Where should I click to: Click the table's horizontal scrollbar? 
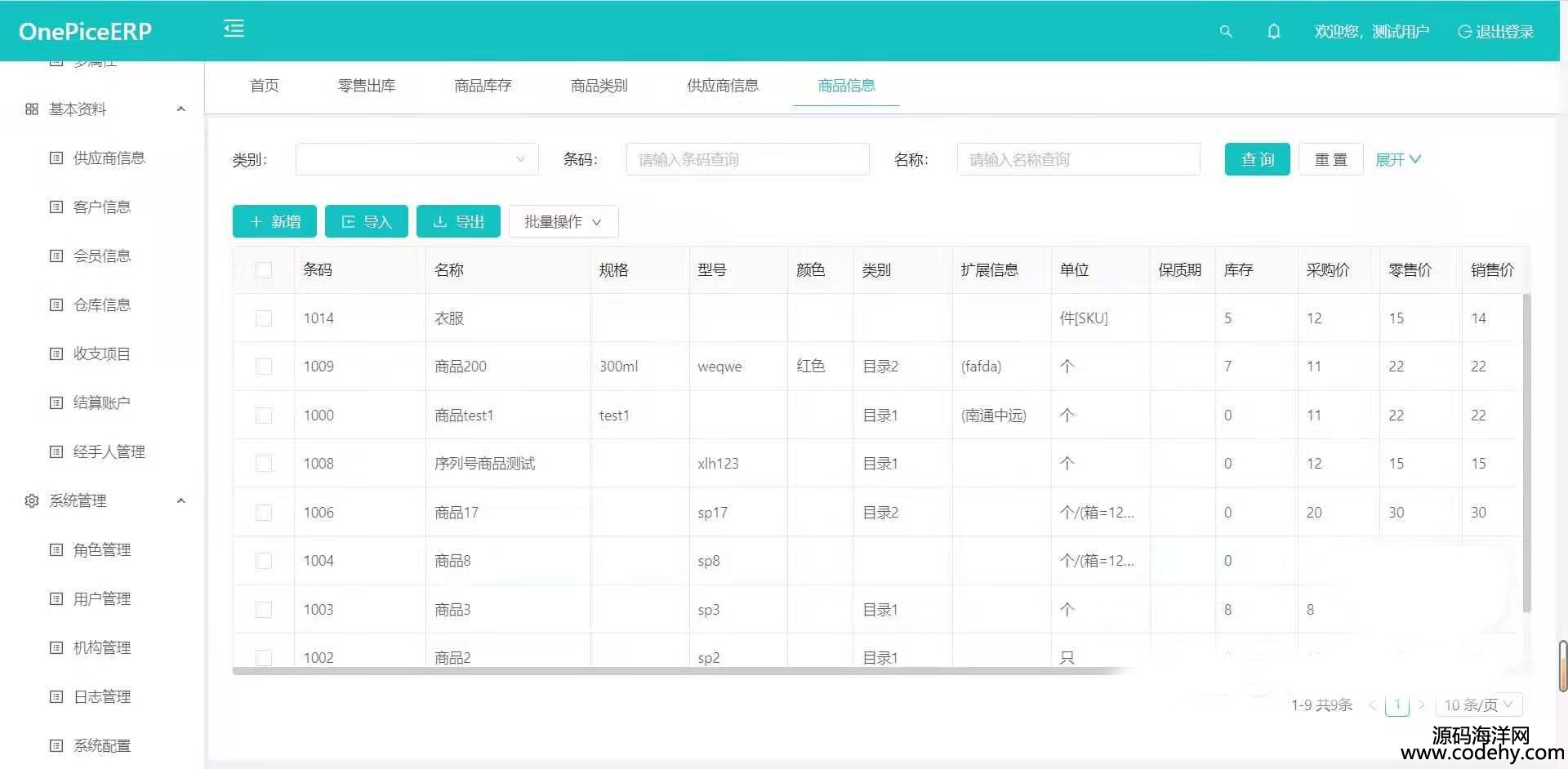coord(653,671)
